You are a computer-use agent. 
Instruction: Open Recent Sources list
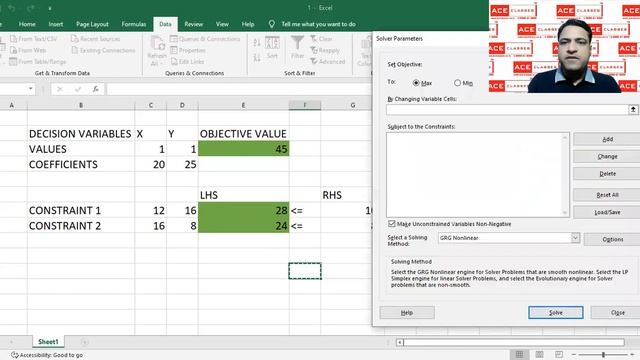point(96,39)
